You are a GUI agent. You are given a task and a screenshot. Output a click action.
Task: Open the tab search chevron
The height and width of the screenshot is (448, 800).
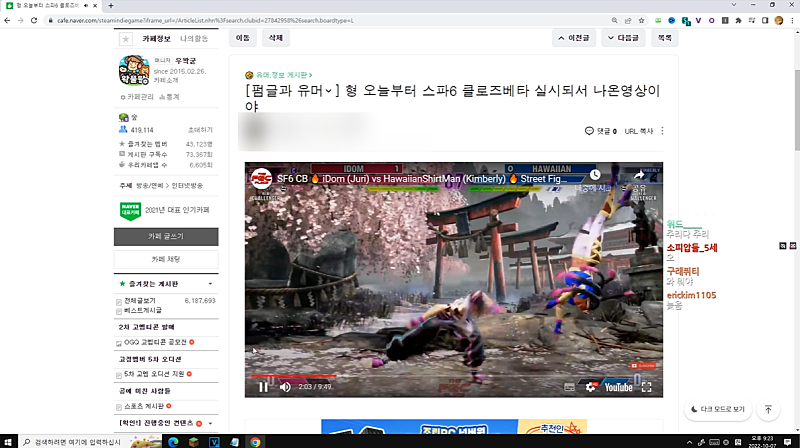[x=734, y=5]
